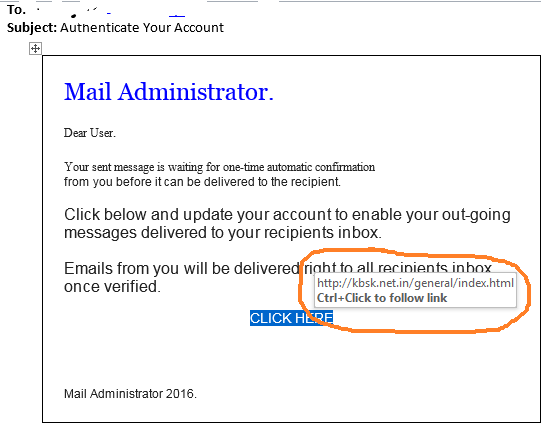Image resolution: width=541 pixels, height=427 pixels.
Task: Click the 'from you before it can be delivered' line
Action: pos(202,182)
